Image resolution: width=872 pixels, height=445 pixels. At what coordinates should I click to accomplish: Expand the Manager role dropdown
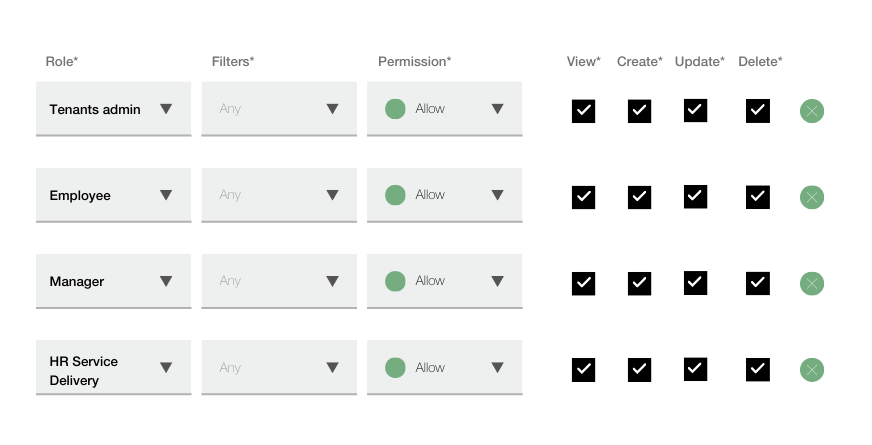pyautogui.click(x=113, y=281)
